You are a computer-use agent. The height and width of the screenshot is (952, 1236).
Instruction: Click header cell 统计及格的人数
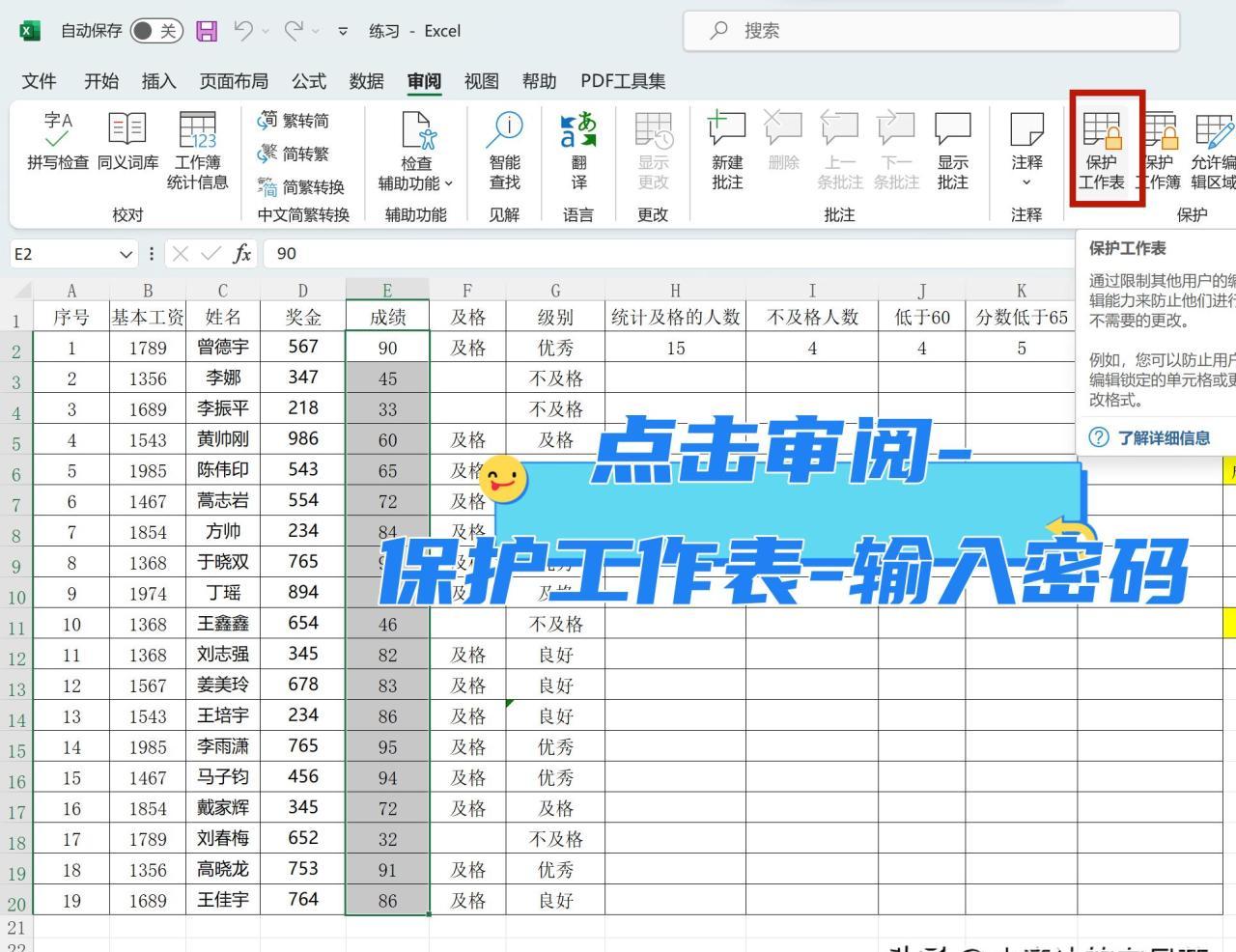pyautogui.click(x=675, y=317)
